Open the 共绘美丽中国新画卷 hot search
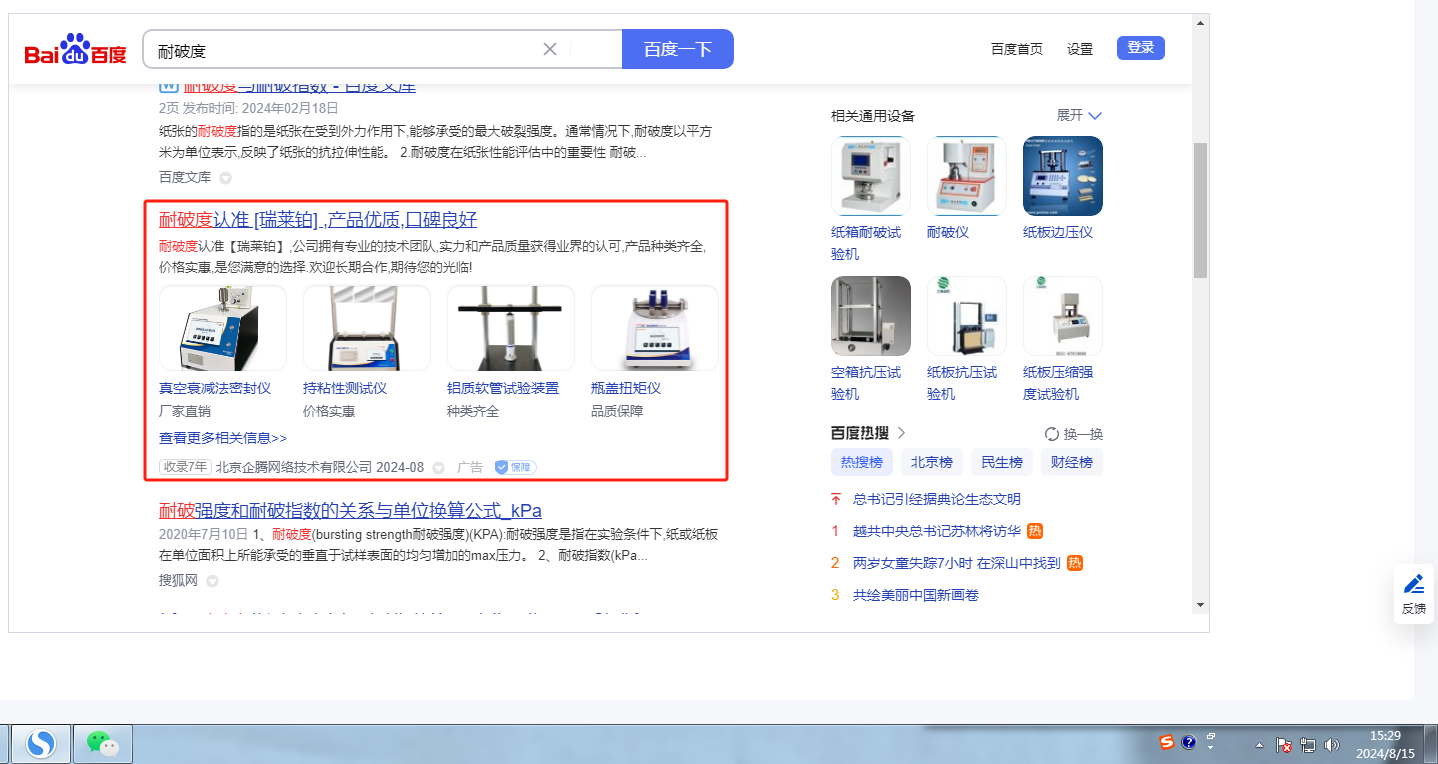This screenshot has width=1438, height=764. [x=916, y=595]
